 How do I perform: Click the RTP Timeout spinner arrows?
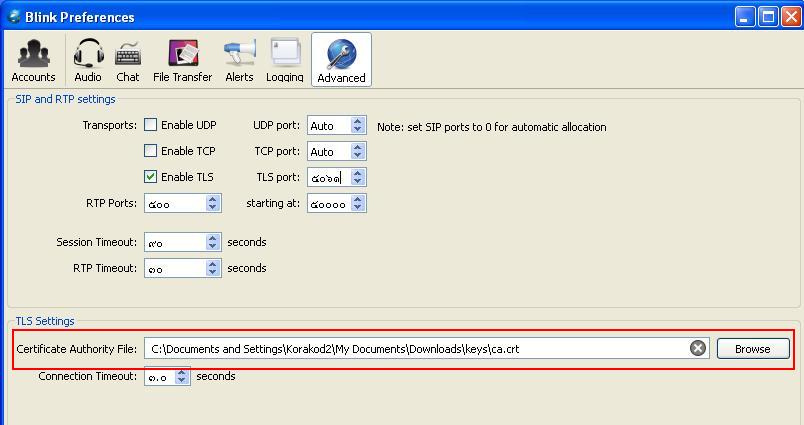(213, 268)
